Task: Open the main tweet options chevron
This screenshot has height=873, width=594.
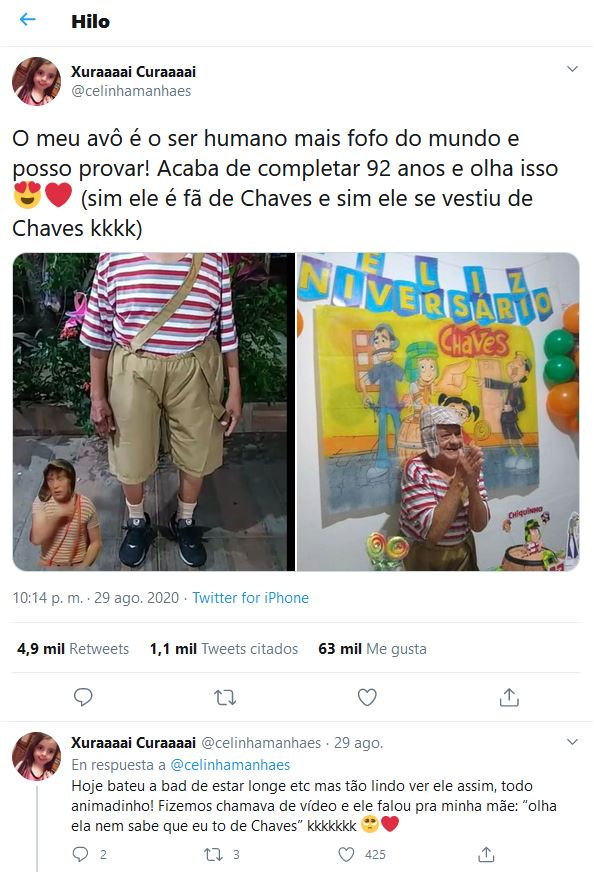Action: coord(572,69)
